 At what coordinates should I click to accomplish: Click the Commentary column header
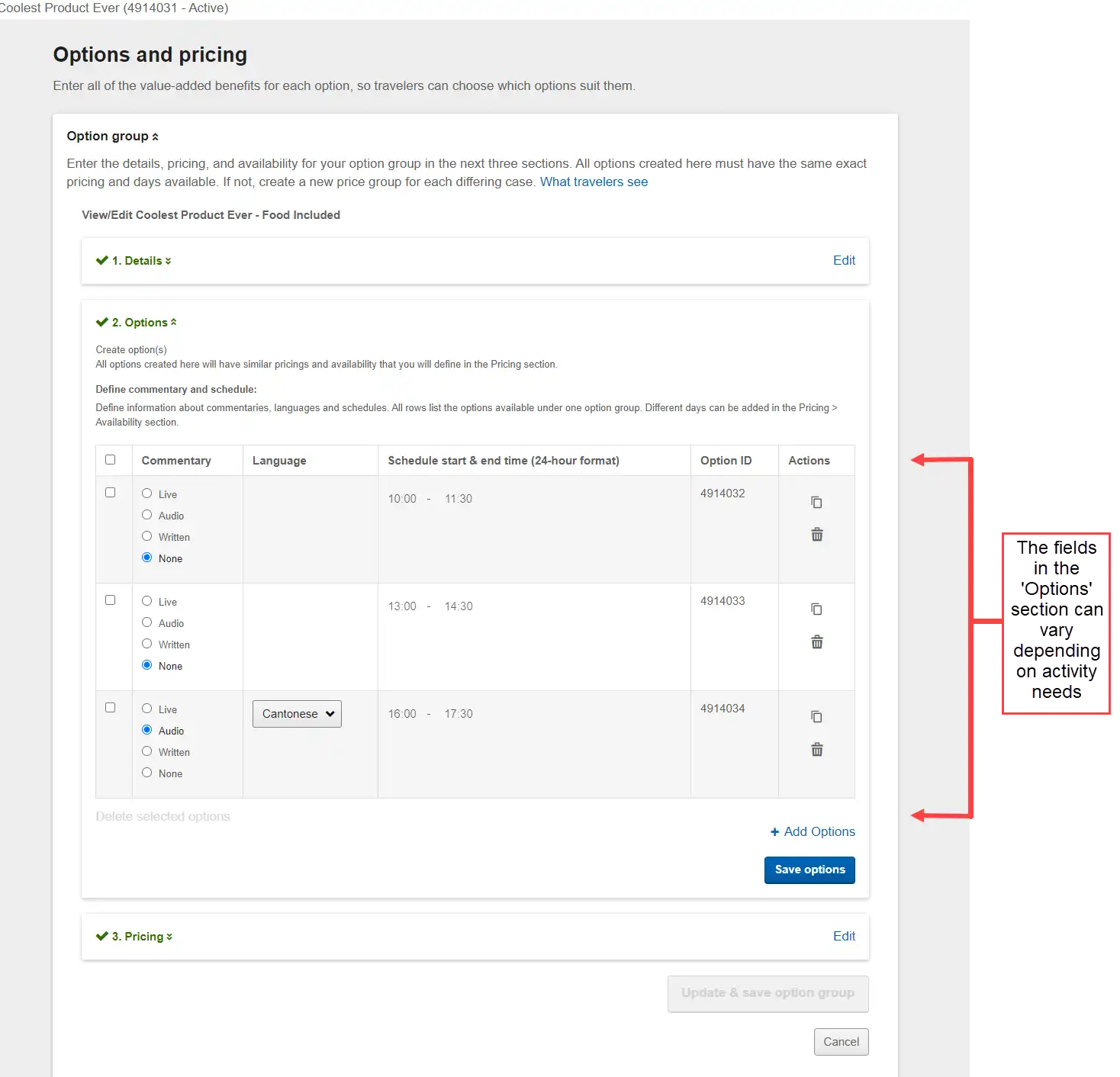click(176, 461)
